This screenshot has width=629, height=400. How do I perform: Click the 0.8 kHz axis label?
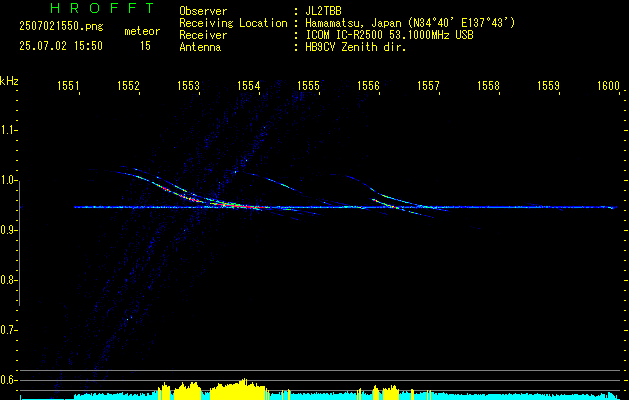(x=8, y=280)
